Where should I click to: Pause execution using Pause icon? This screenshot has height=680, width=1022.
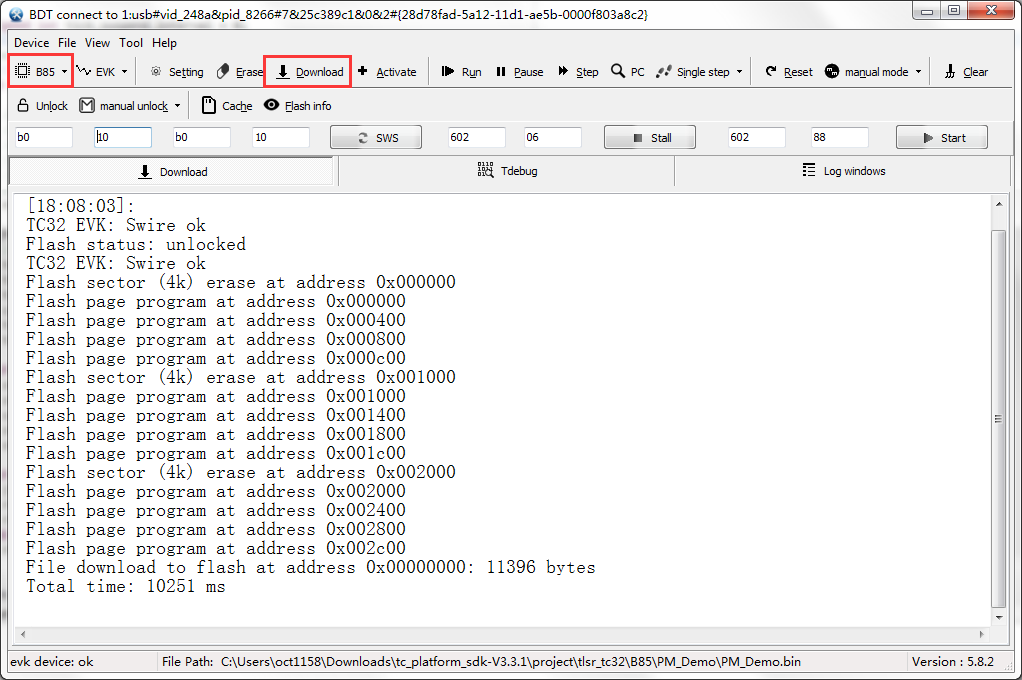pyautogui.click(x=502, y=72)
